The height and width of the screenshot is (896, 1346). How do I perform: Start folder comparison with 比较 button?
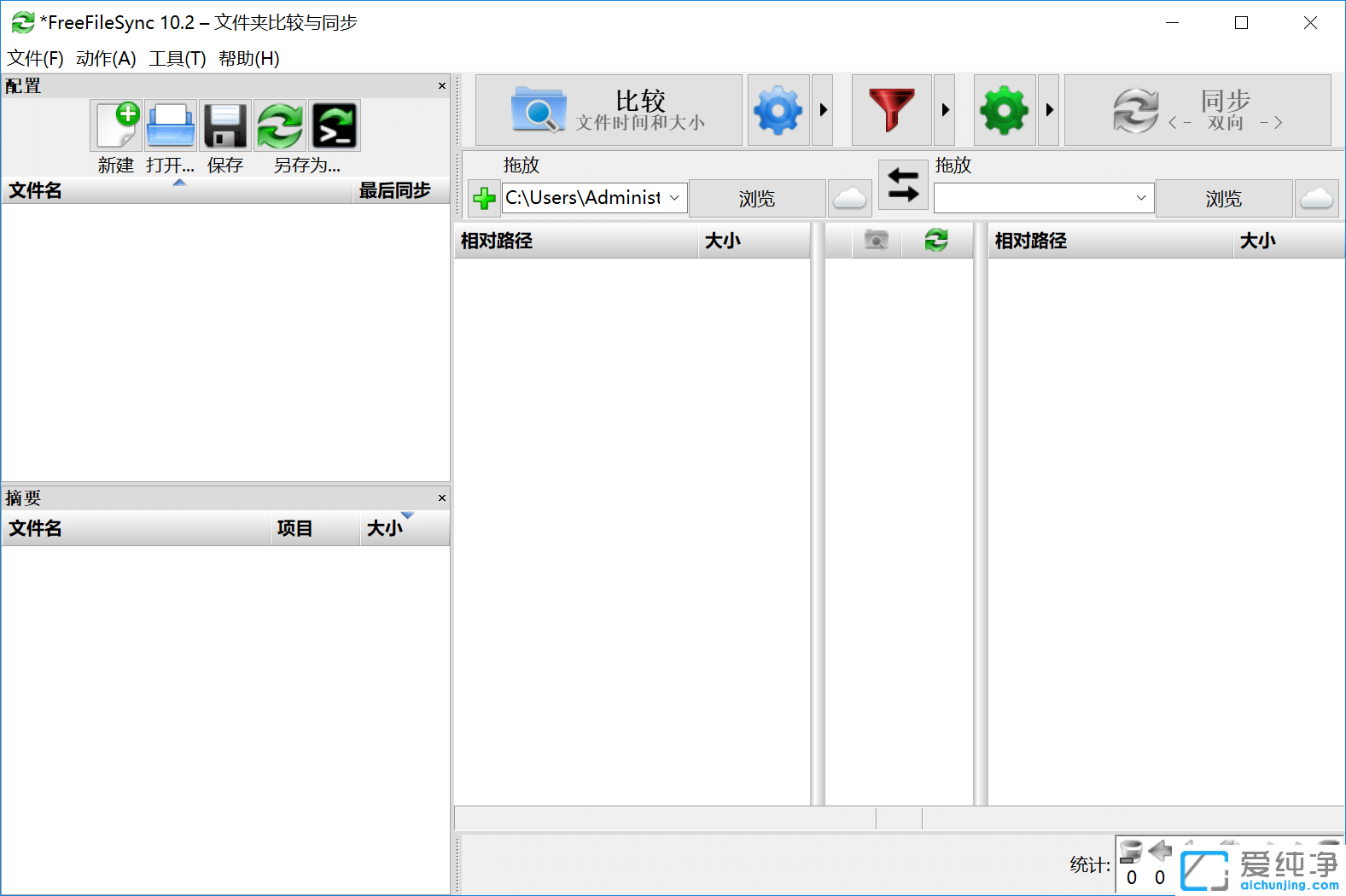(x=609, y=110)
